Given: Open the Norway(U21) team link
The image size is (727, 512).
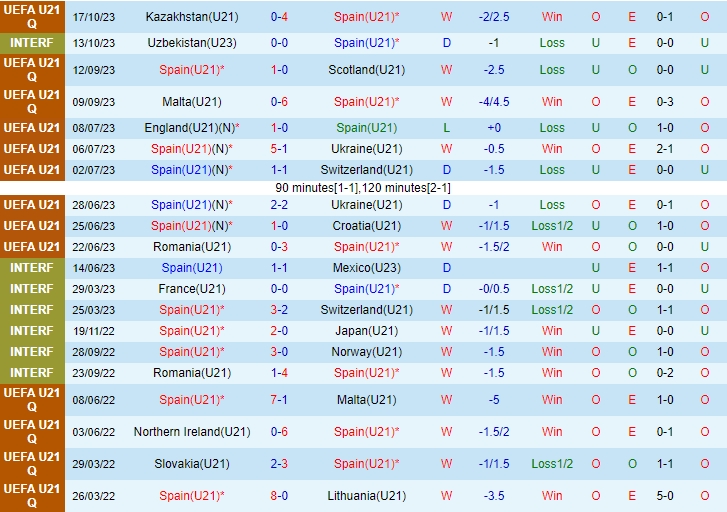Looking at the screenshot, I should pos(366,352).
